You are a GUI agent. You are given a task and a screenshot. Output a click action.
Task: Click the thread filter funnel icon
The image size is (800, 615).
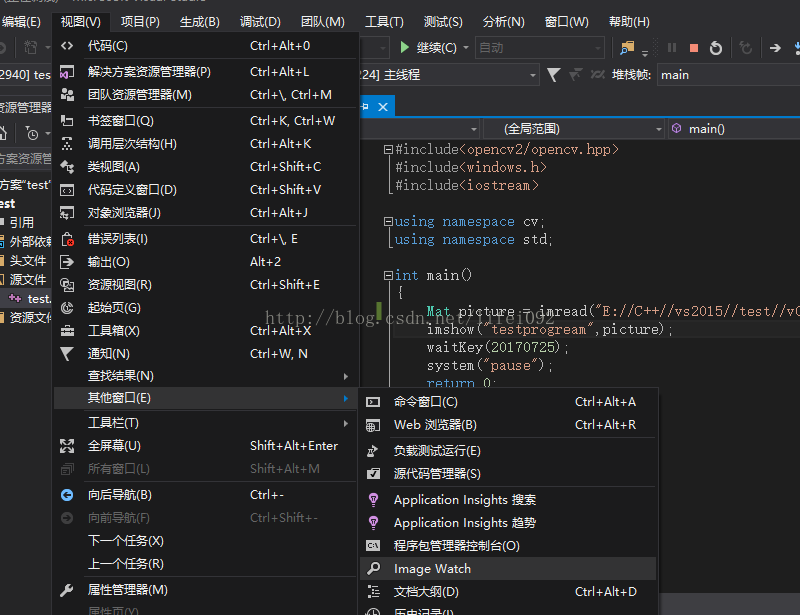point(554,75)
